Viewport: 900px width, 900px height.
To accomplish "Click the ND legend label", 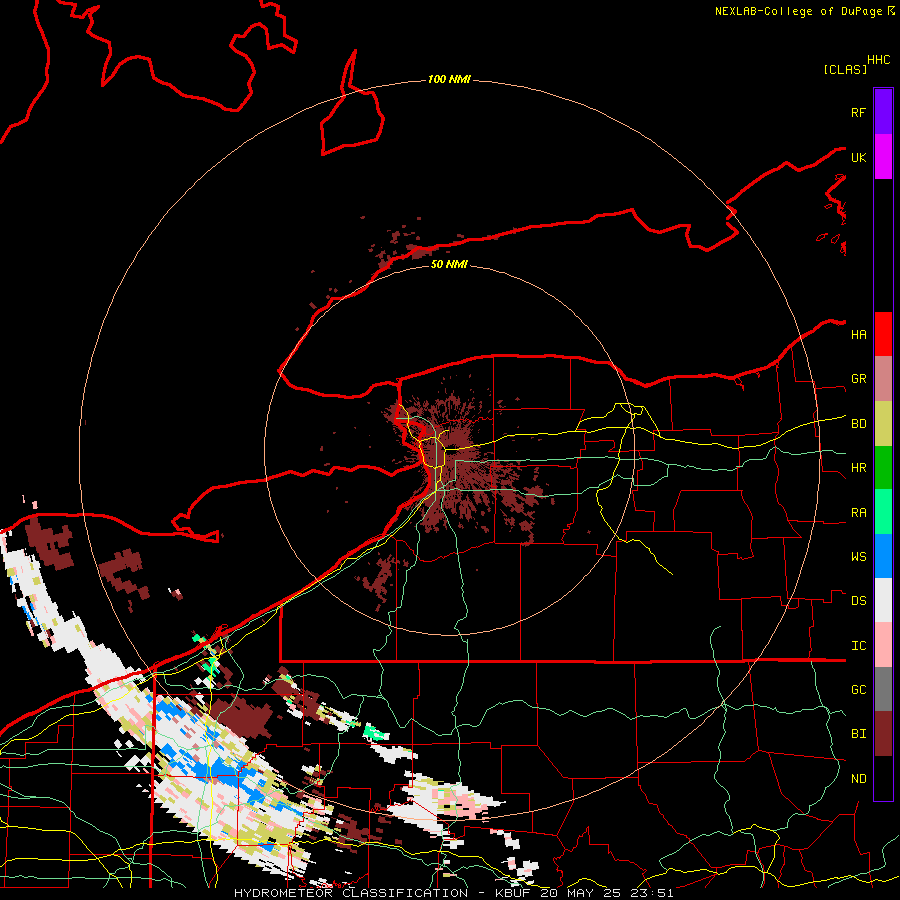I will (x=858, y=779).
